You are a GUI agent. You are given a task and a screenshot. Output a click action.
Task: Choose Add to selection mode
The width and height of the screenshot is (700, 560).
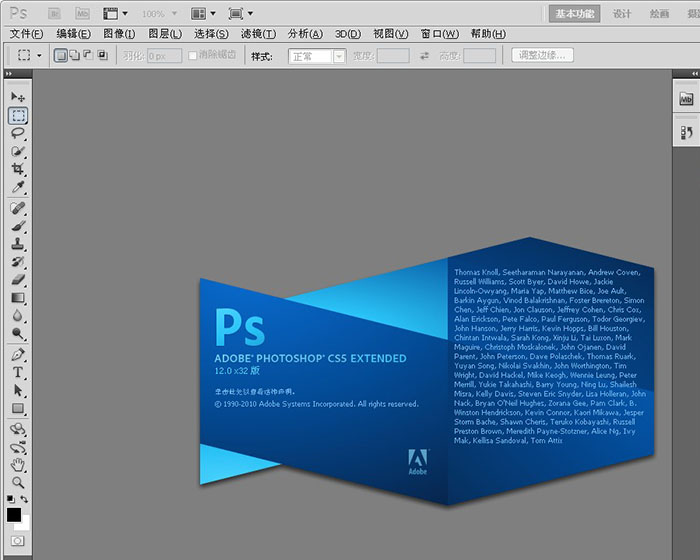pos(75,55)
